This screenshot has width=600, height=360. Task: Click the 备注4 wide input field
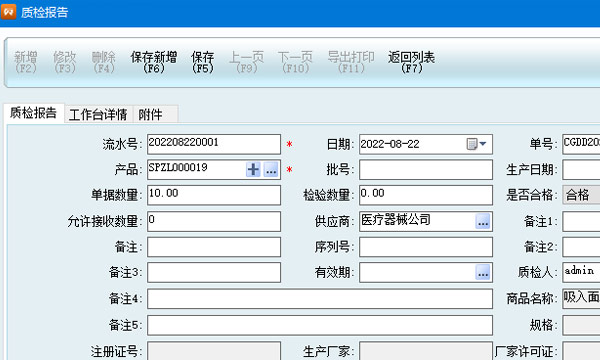point(320,299)
